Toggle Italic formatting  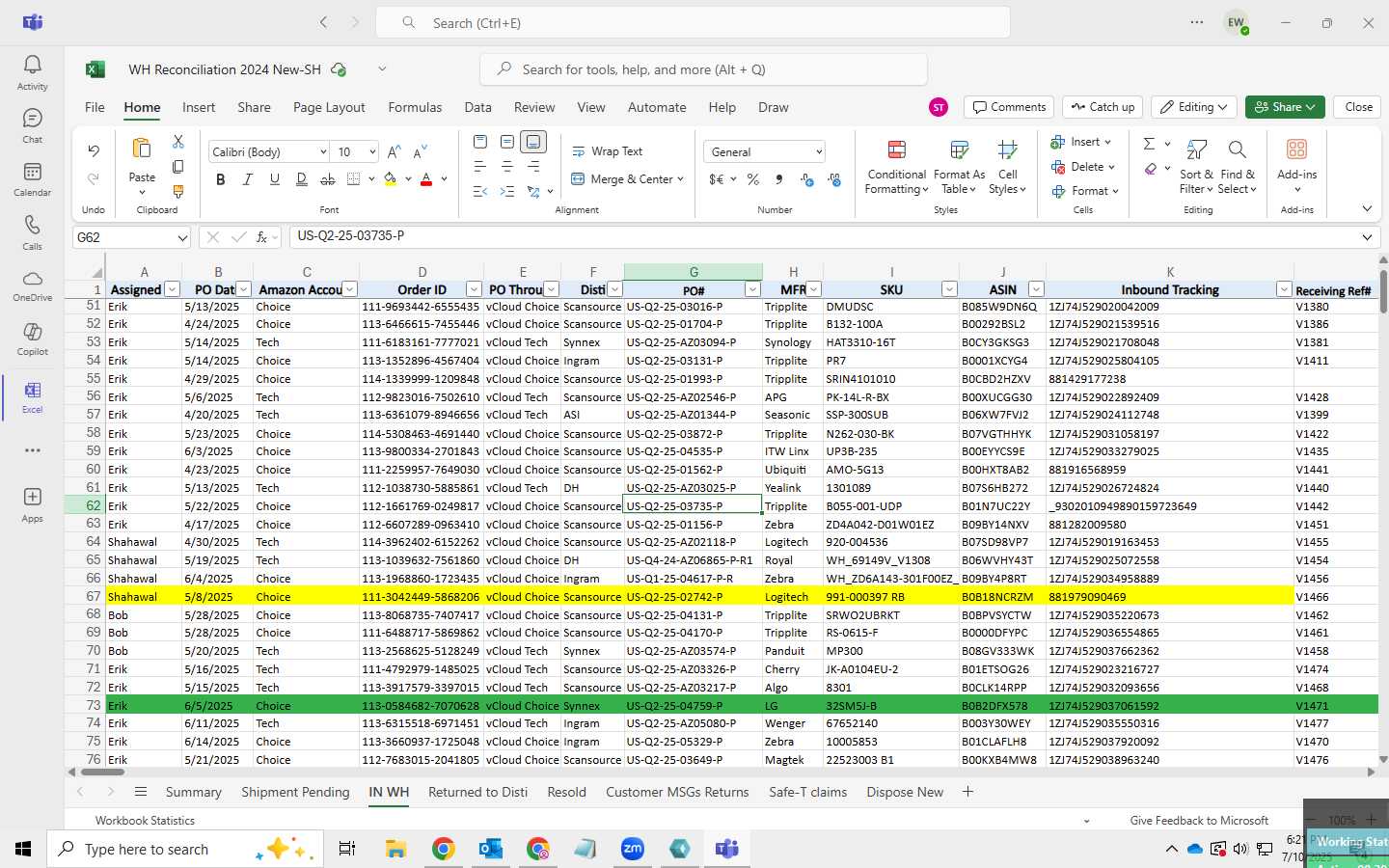pyautogui.click(x=248, y=179)
